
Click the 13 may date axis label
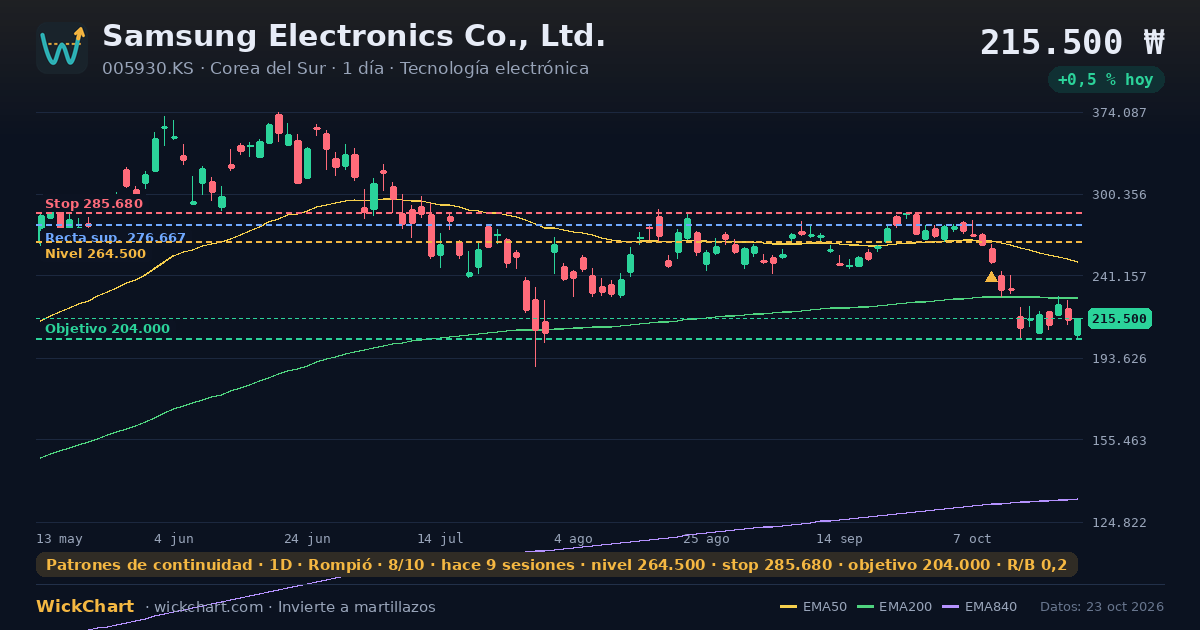(x=60, y=539)
